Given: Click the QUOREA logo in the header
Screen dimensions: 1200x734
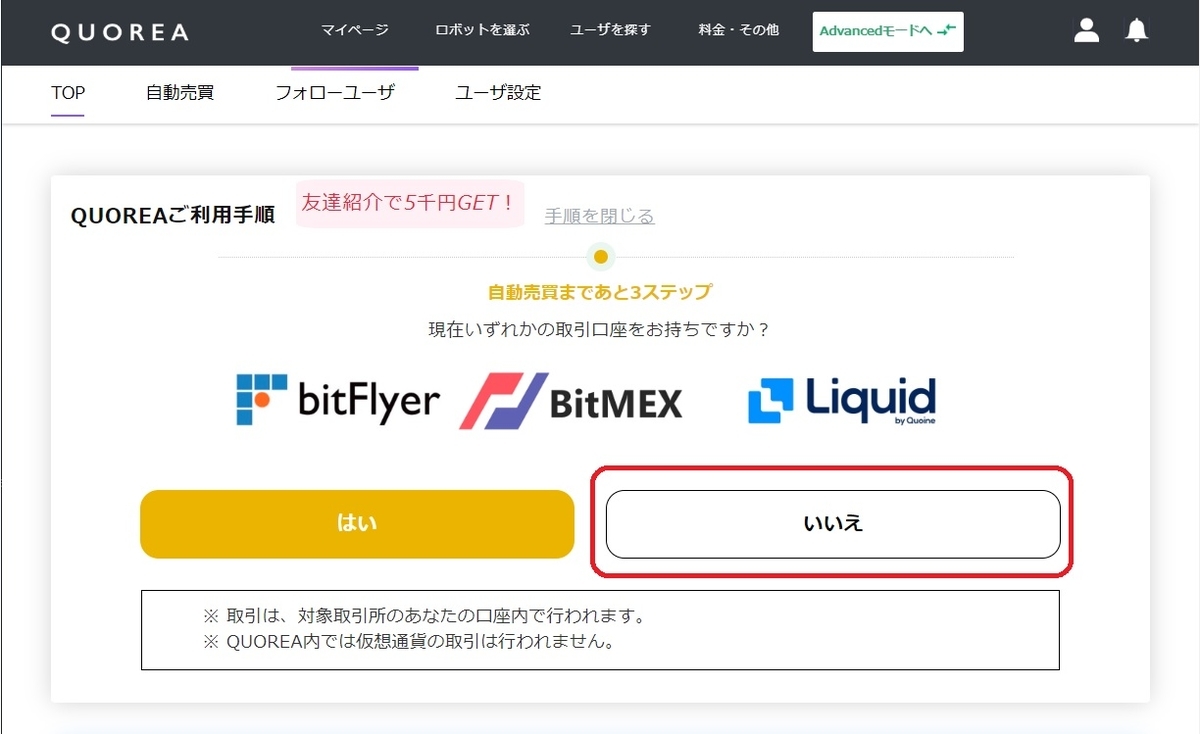Looking at the screenshot, I should pos(119,32).
